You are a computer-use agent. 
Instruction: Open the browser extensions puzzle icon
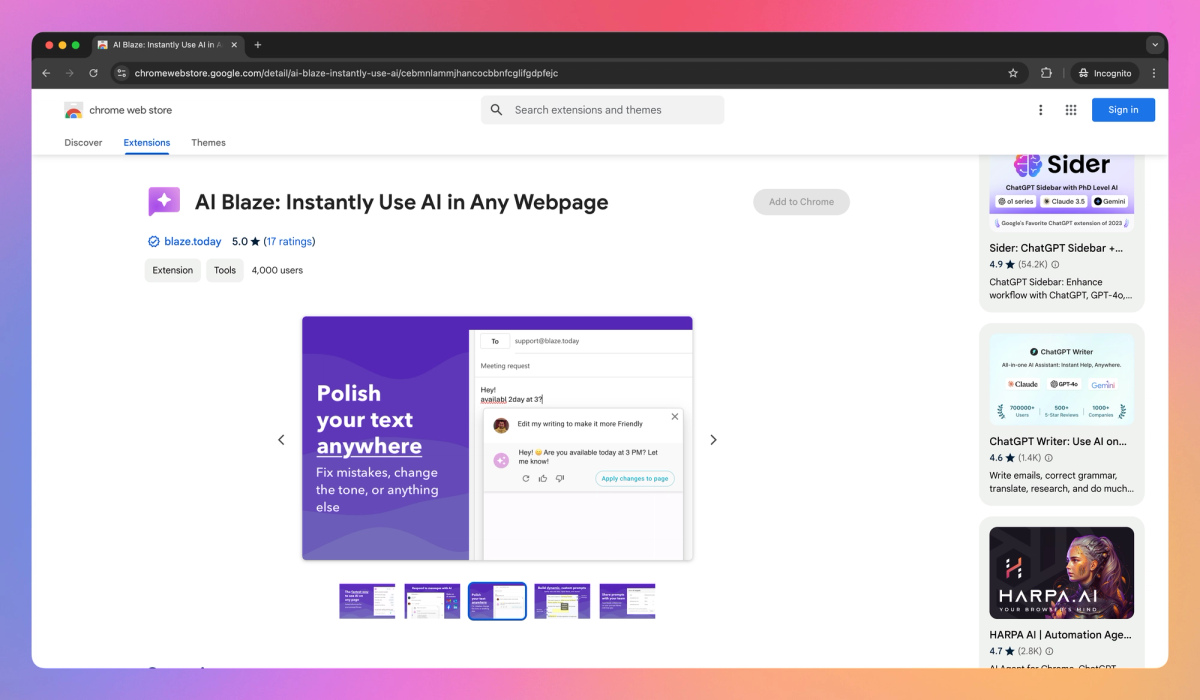click(x=1046, y=73)
